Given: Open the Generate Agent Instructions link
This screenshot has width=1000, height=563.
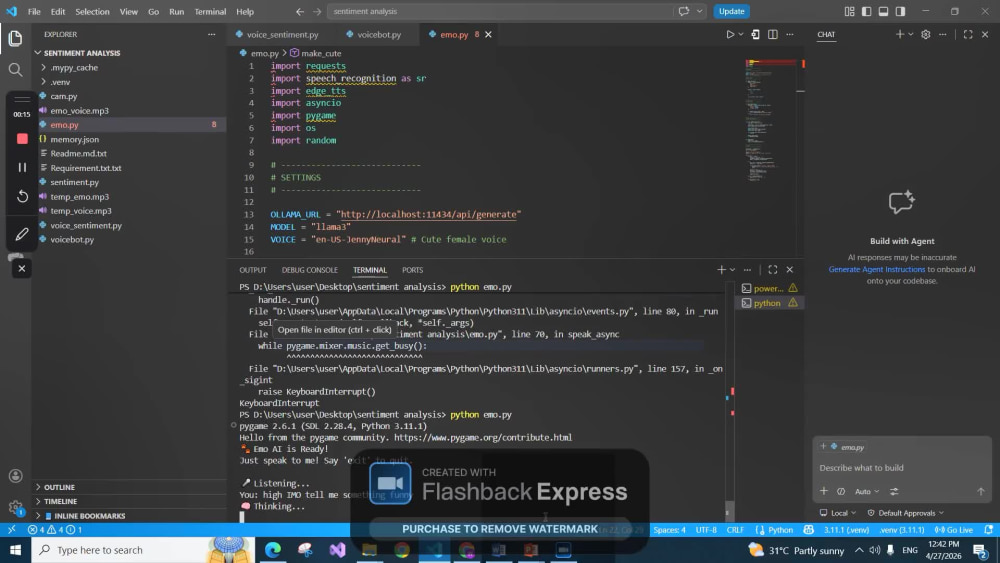Looking at the screenshot, I should coord(876,269).
